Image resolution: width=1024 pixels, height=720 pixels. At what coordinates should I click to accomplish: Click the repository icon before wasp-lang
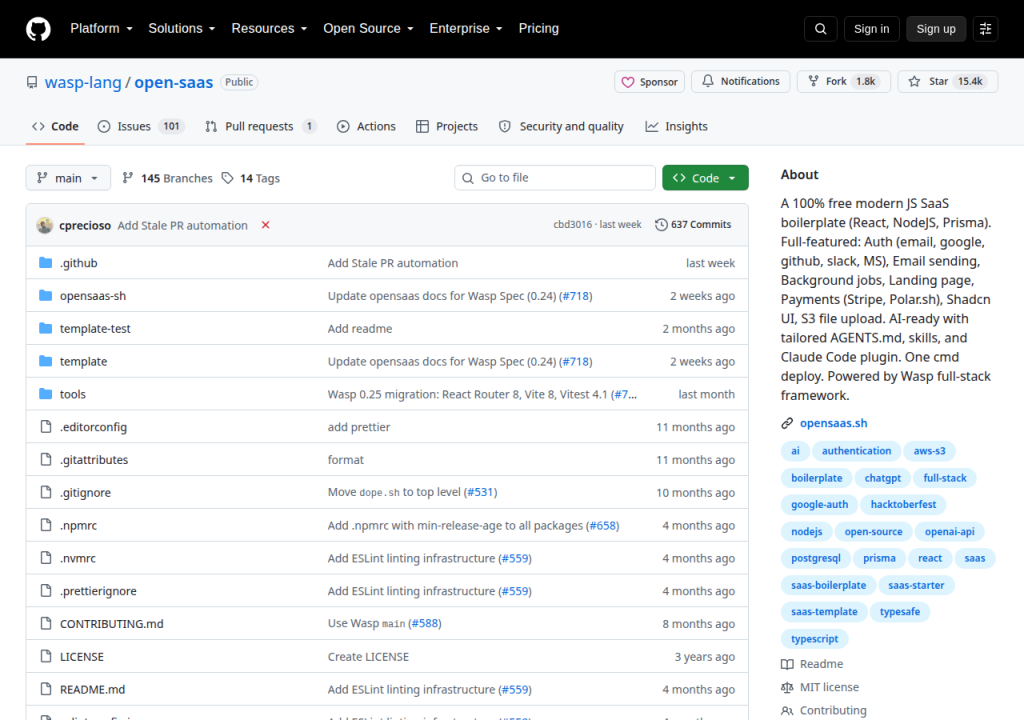pyautogui.click(x=32, y=82)
